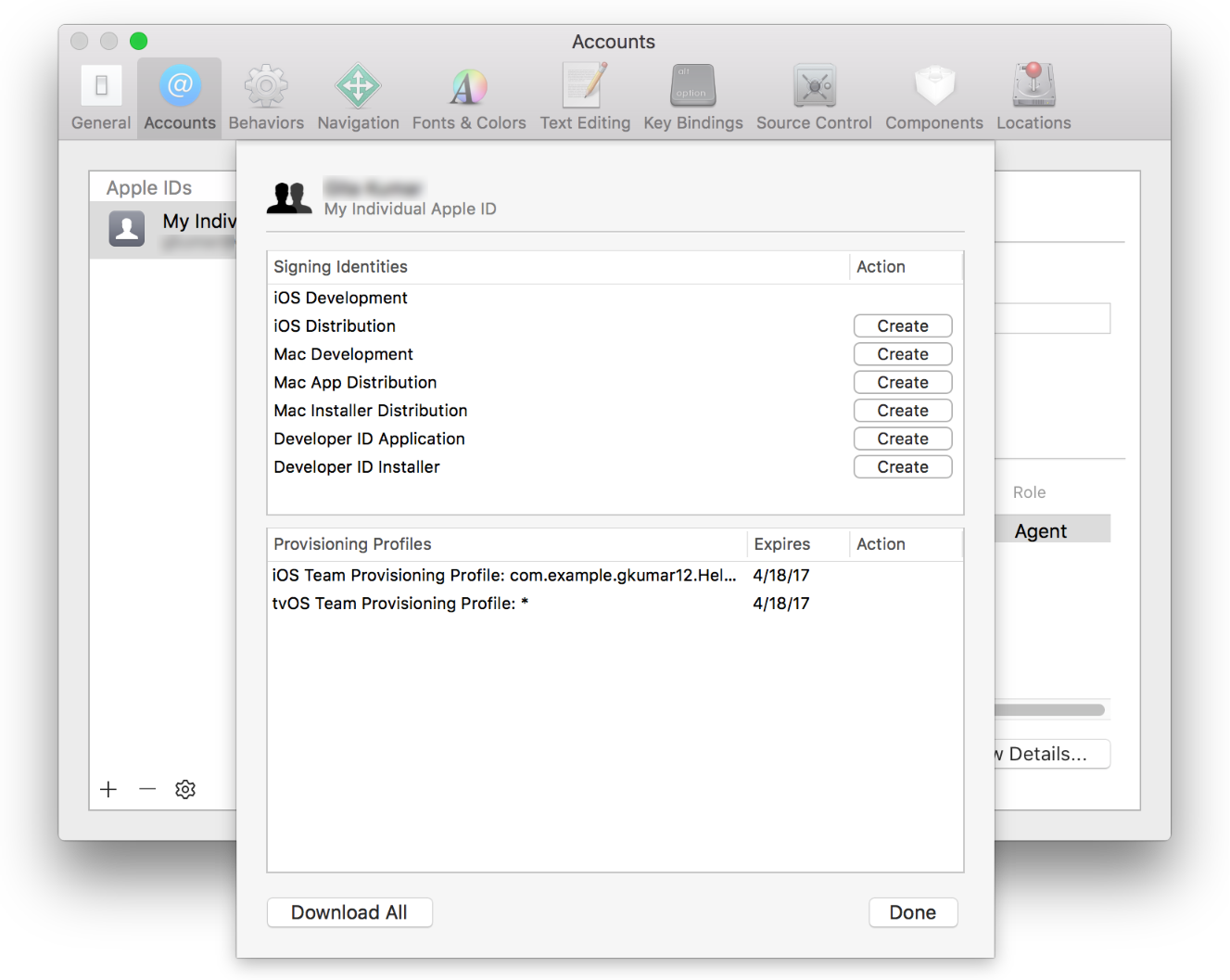Remove selected account with minus icon
Viewport: 1230px width, 980px height.
[147, 789]
